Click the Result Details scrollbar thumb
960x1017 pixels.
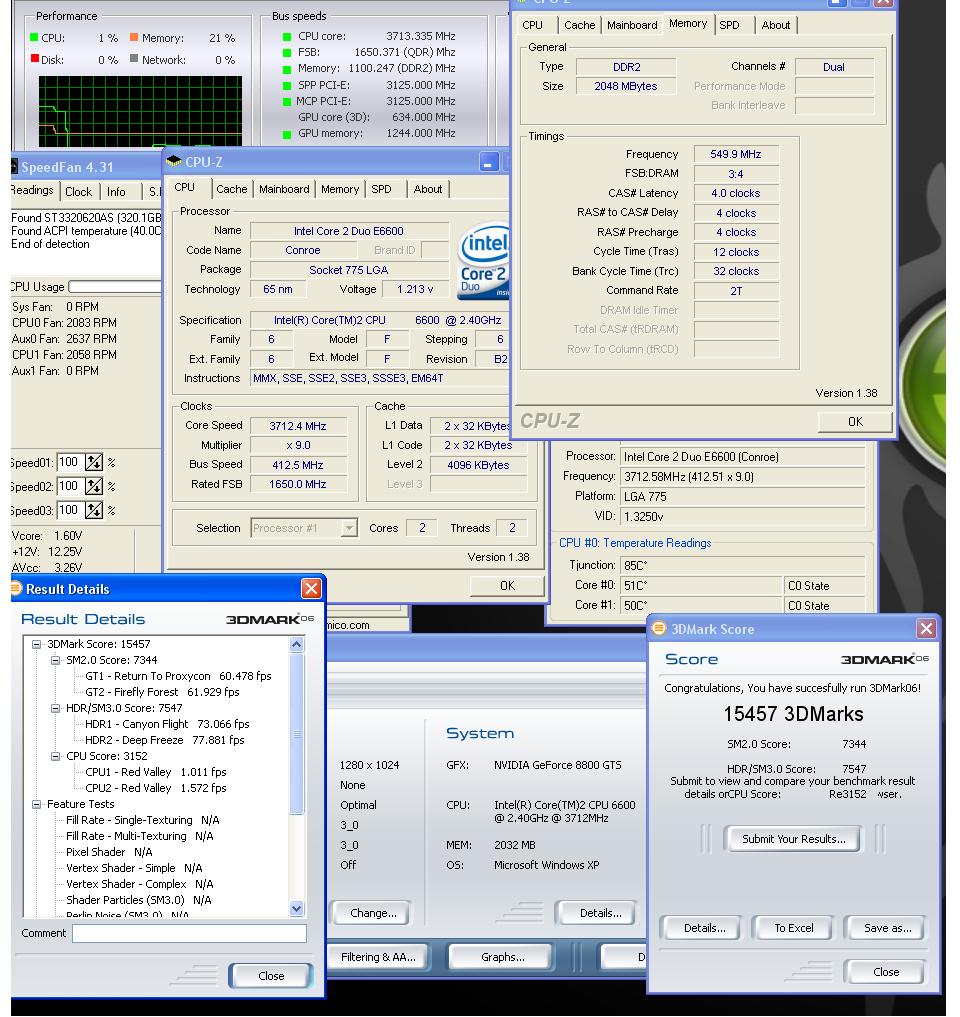[x=296, y=733]
